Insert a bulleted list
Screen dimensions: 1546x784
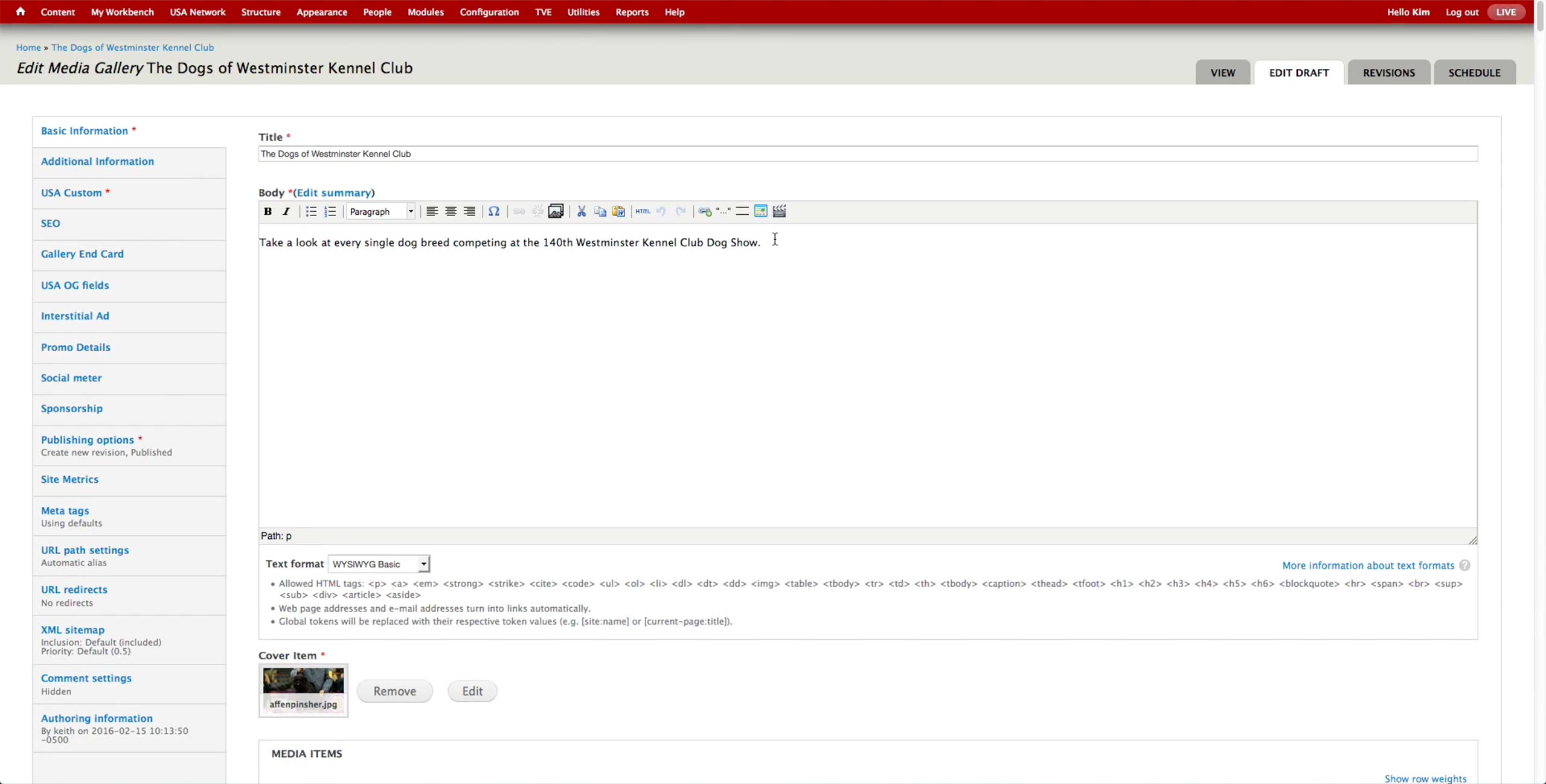click(x=311, y=211)
